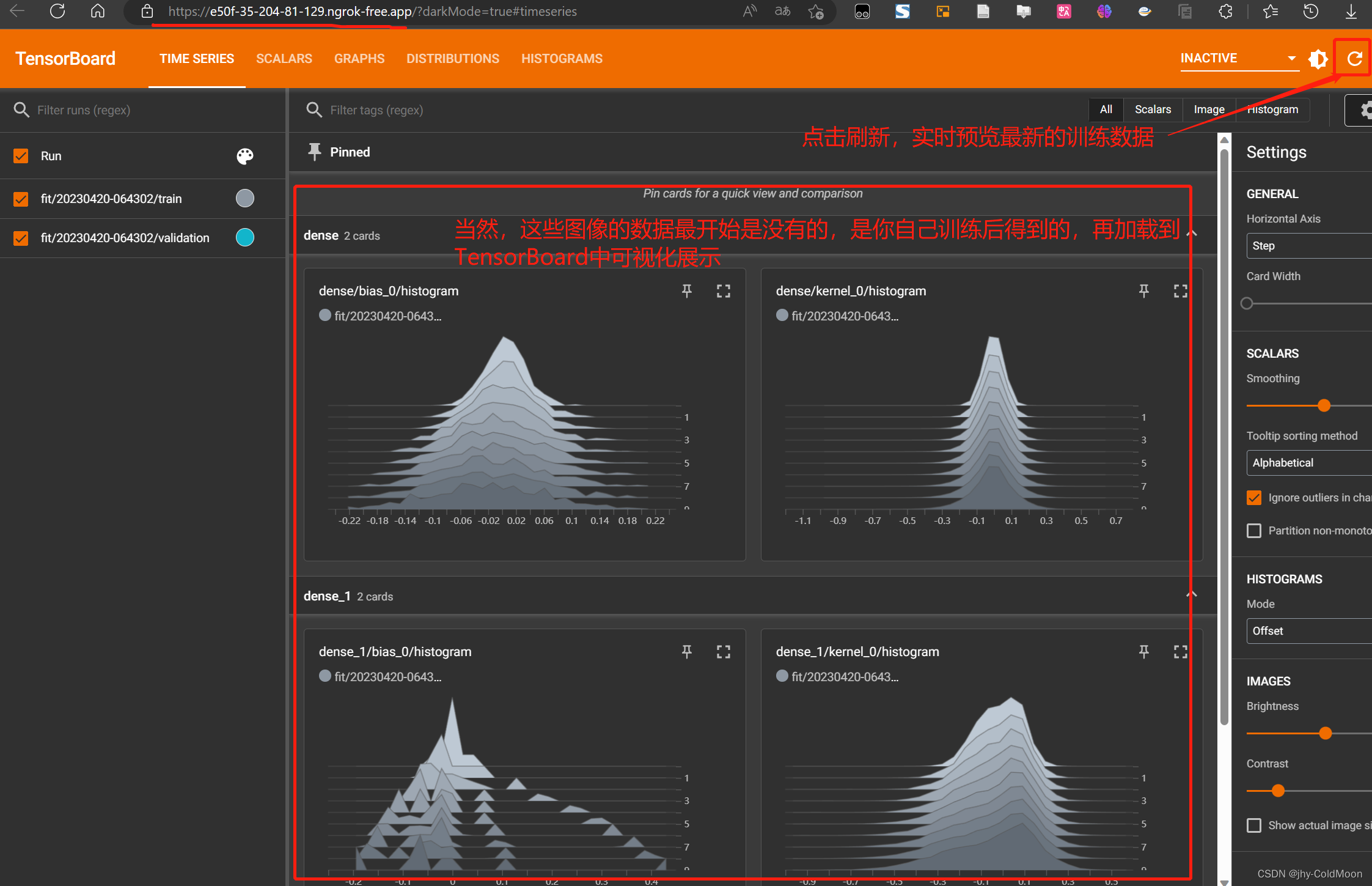Click the TensorBoard reload data icon
The image size is (1372, 886).
tap(1354, 59)
